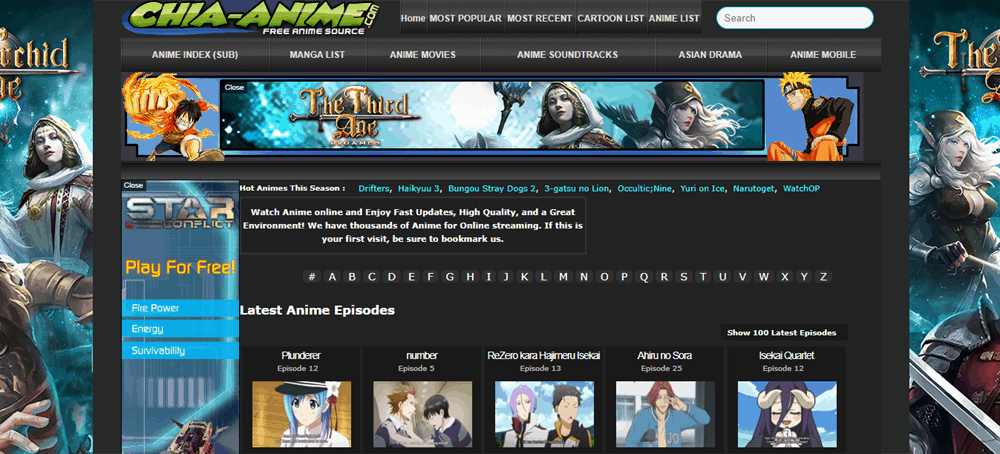Open Ahiru no Sora episode thumbnail

tap(665, 414)
